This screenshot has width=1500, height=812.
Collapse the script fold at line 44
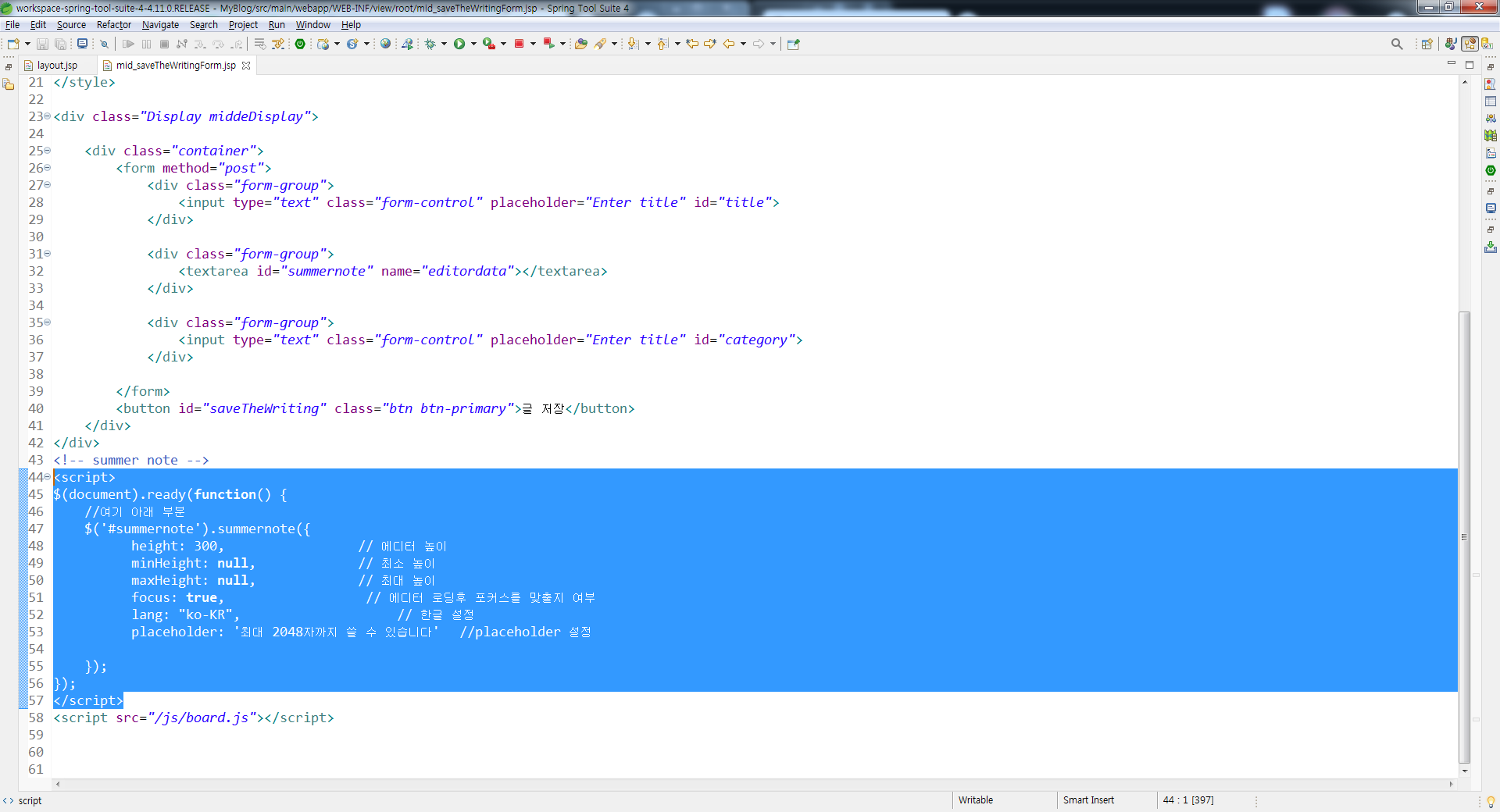(x=47, y=477)
